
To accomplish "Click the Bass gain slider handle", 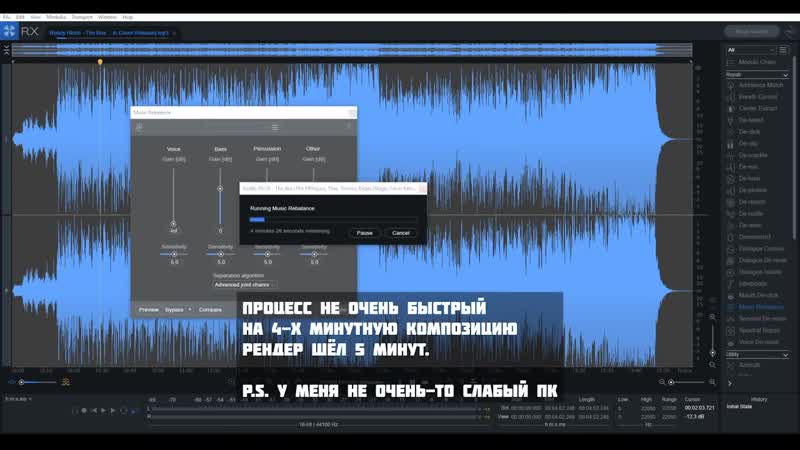I will (x=220, y=188).
